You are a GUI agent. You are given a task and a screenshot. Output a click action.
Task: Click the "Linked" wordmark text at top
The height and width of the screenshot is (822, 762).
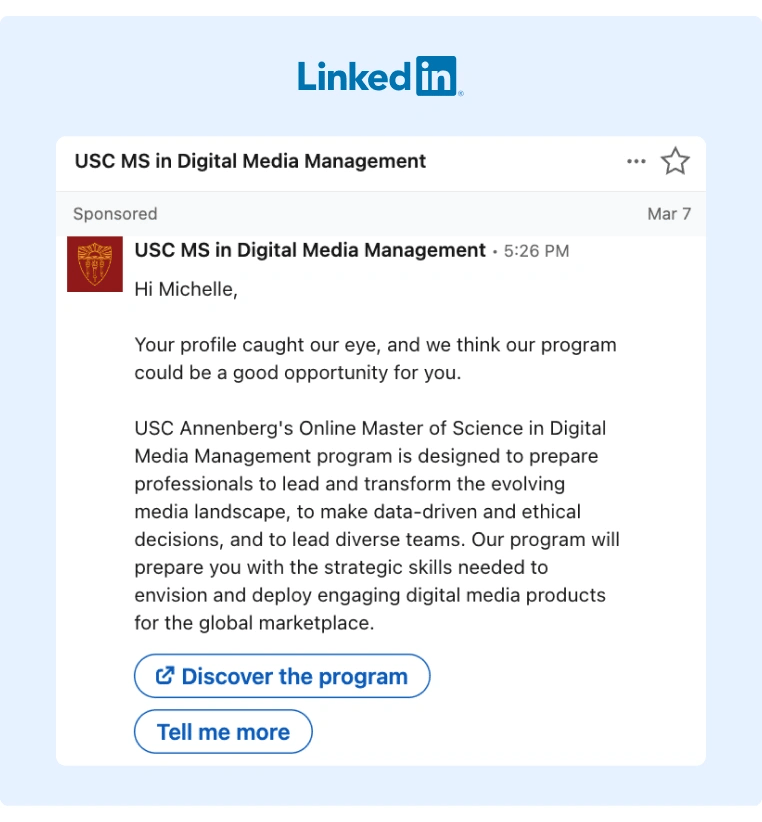354,76
